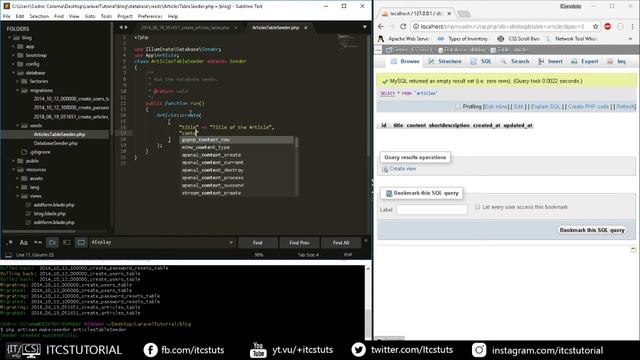Viewport: 640px width, 360px height.
Task: Open phpMyAdmin Insert tab
Action: (551, 61)
